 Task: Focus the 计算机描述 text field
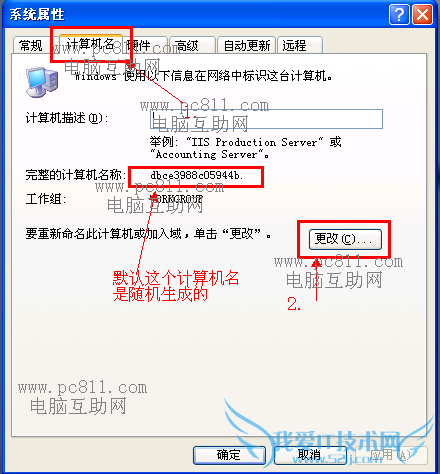[x=266, y=119]
